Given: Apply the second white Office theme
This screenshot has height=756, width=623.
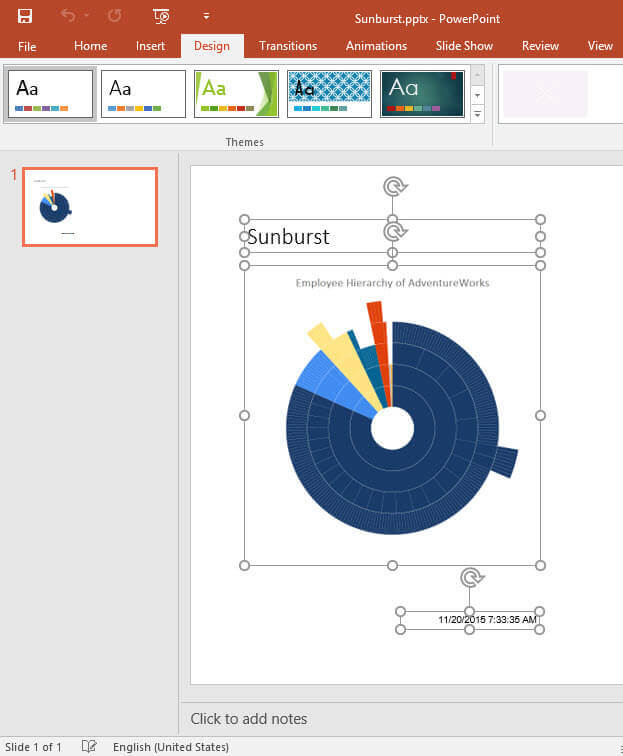Looking at the screenshot, I should 143,94.
